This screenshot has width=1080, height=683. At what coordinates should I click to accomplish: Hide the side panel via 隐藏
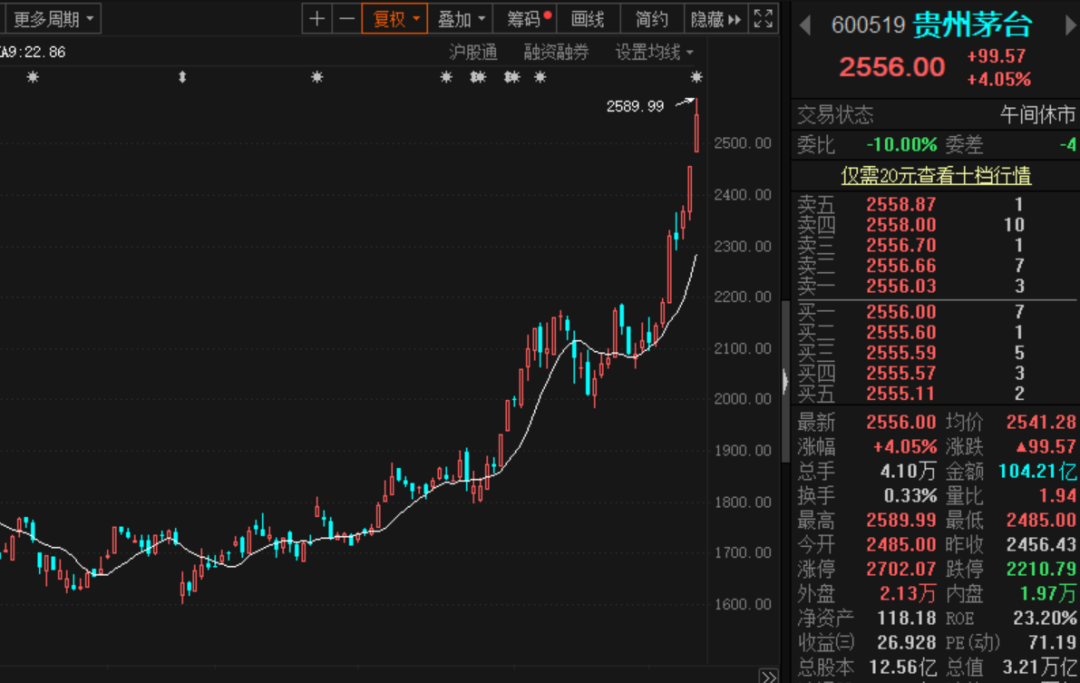(716, 18)
